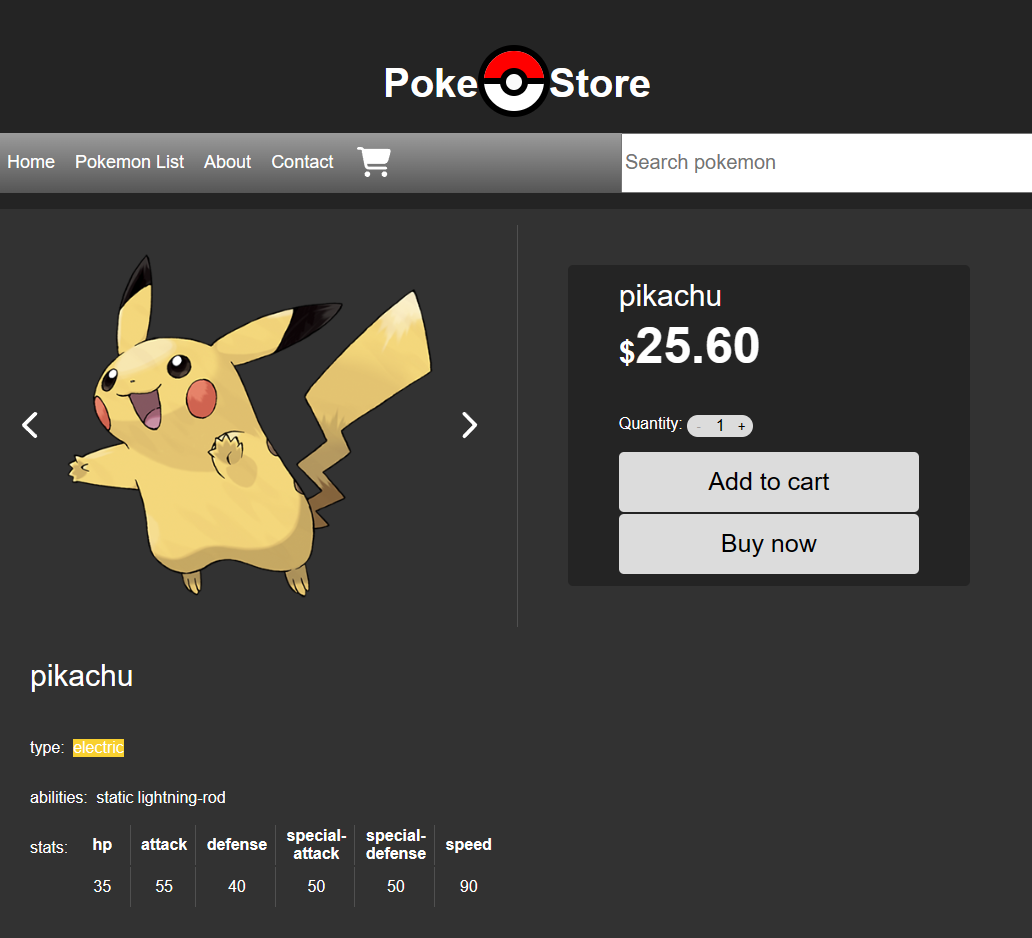Screen dimensions: 1032x938
Task: Focus the Search pokemon field
Action: click(827, 163)
